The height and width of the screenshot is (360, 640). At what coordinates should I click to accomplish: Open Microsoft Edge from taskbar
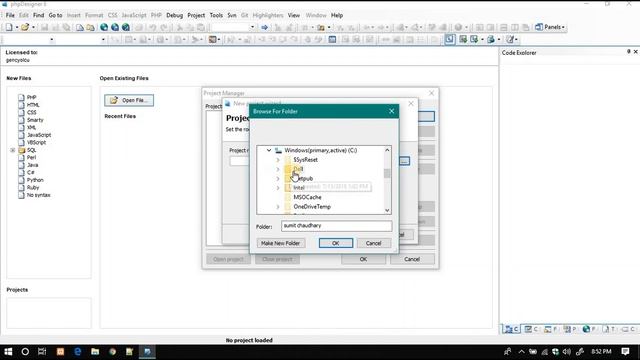click(x=78, y=351)
